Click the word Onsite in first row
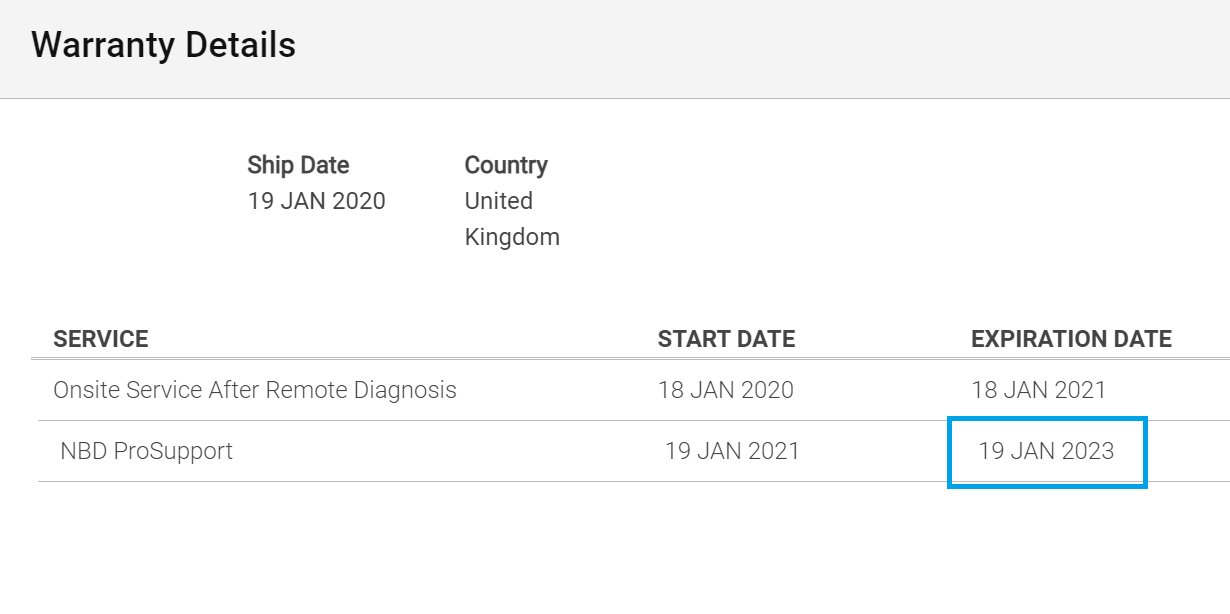Image resolution: width=1230 pixels, height=614 pixels. point(86,390)
